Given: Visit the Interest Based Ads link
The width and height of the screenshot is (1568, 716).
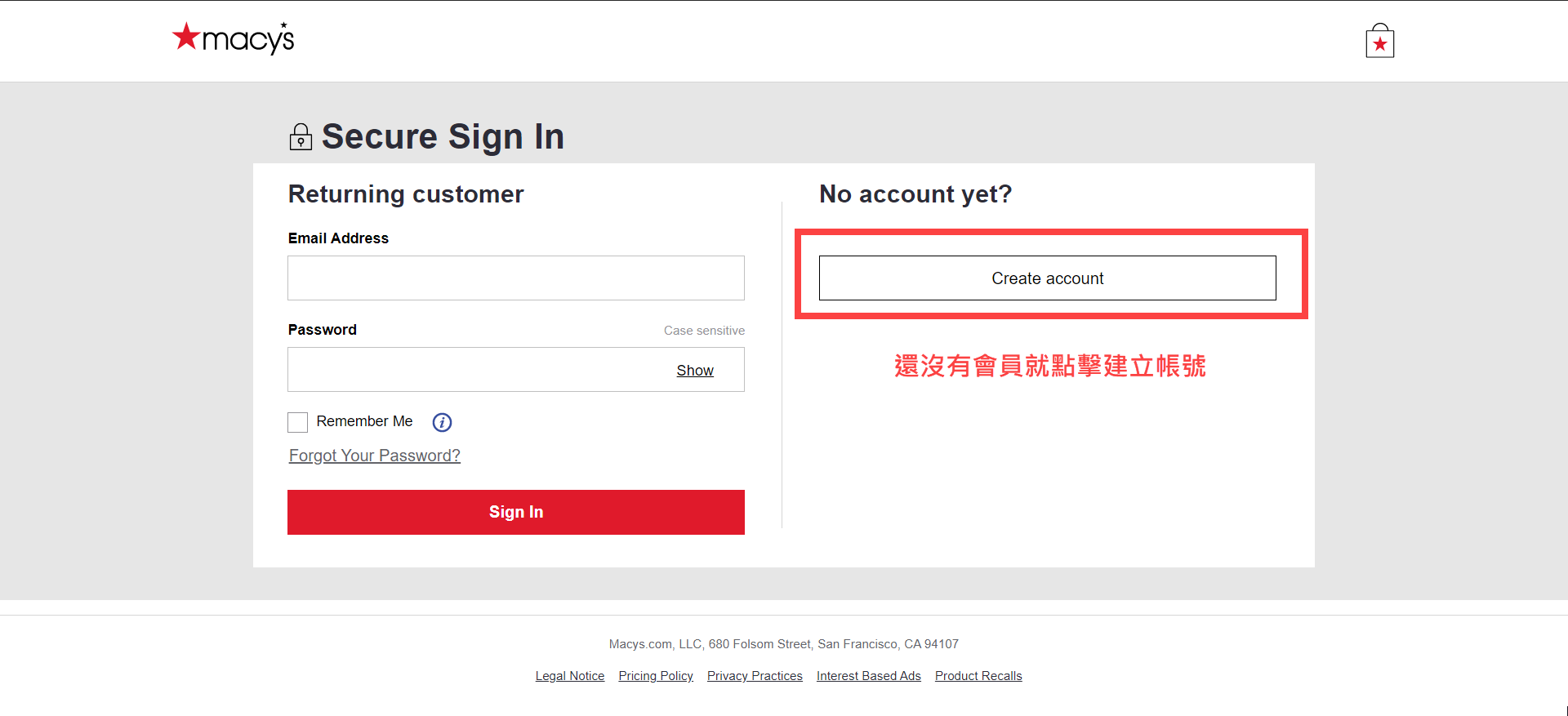Looking at the screenshot, I should click(868, 676).
